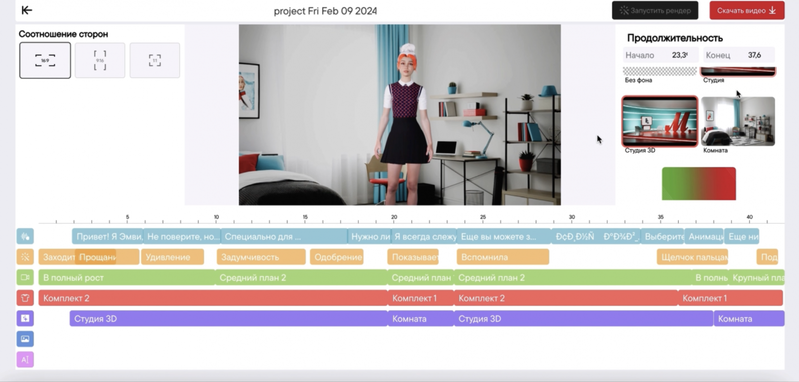
Task: Select the blue image track icon
Action: click(x=25, y=339)
